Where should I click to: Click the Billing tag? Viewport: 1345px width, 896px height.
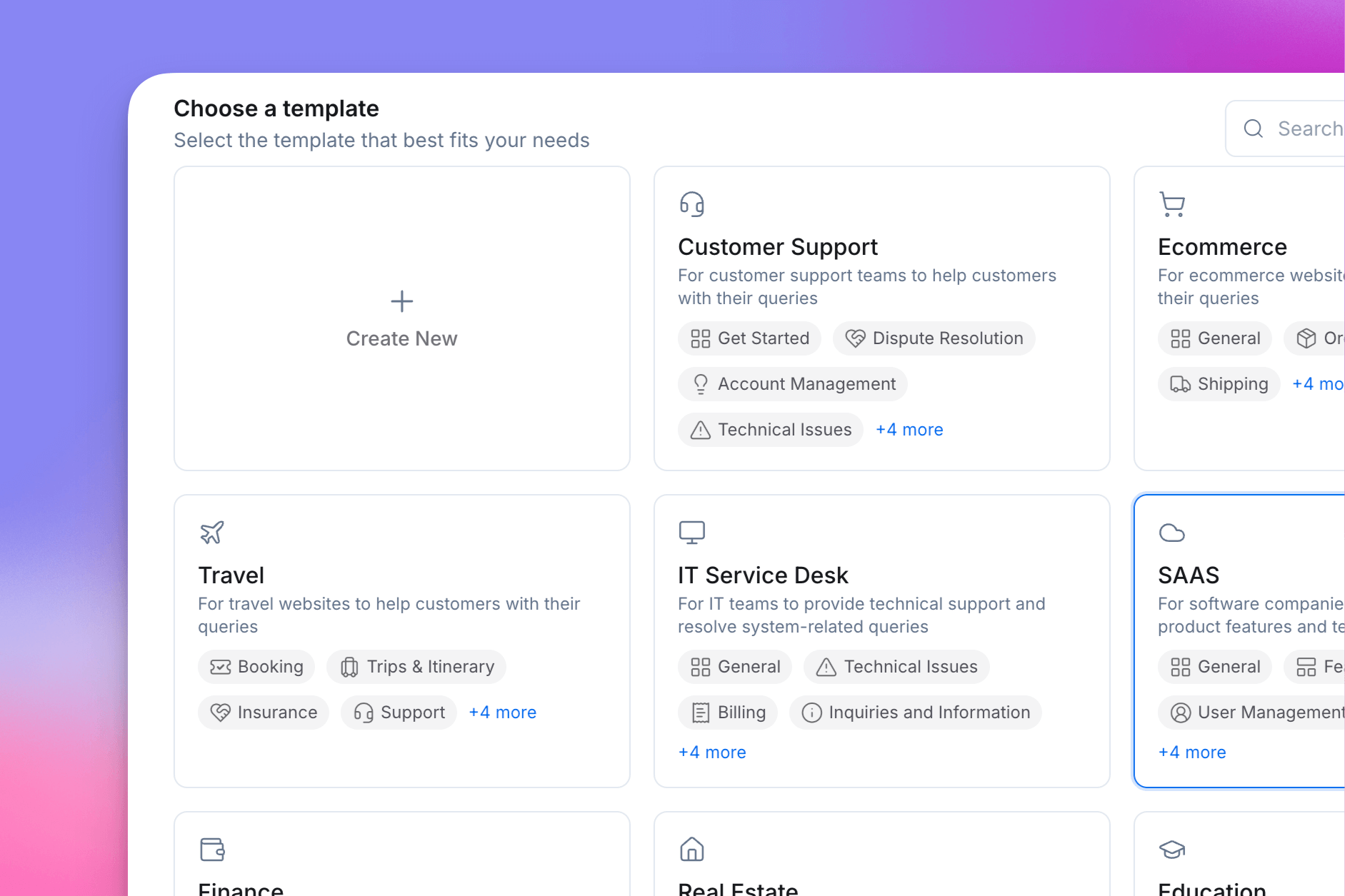[728, 713]
